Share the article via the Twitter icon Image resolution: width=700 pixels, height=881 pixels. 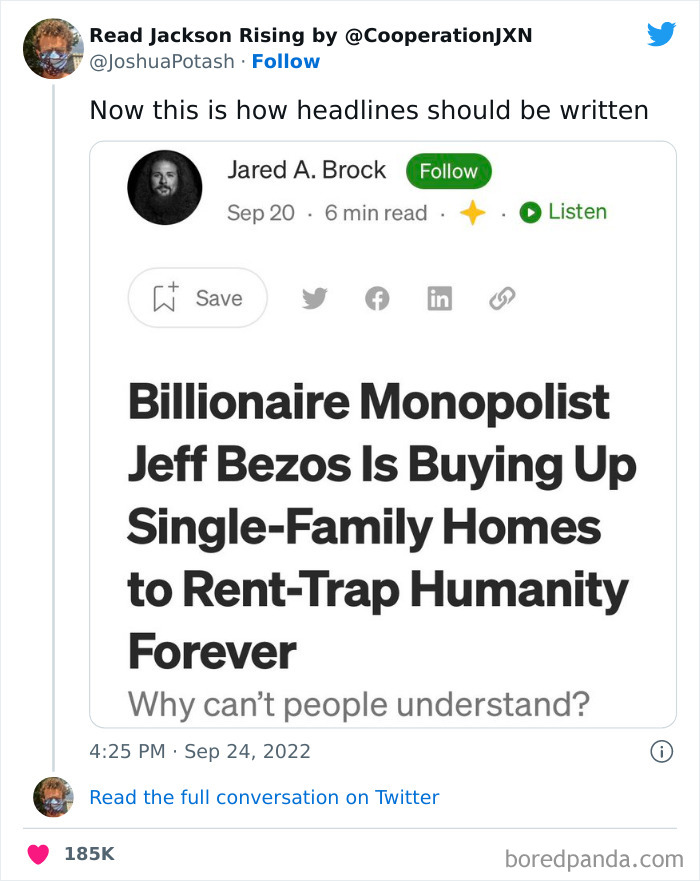[314, 297]
